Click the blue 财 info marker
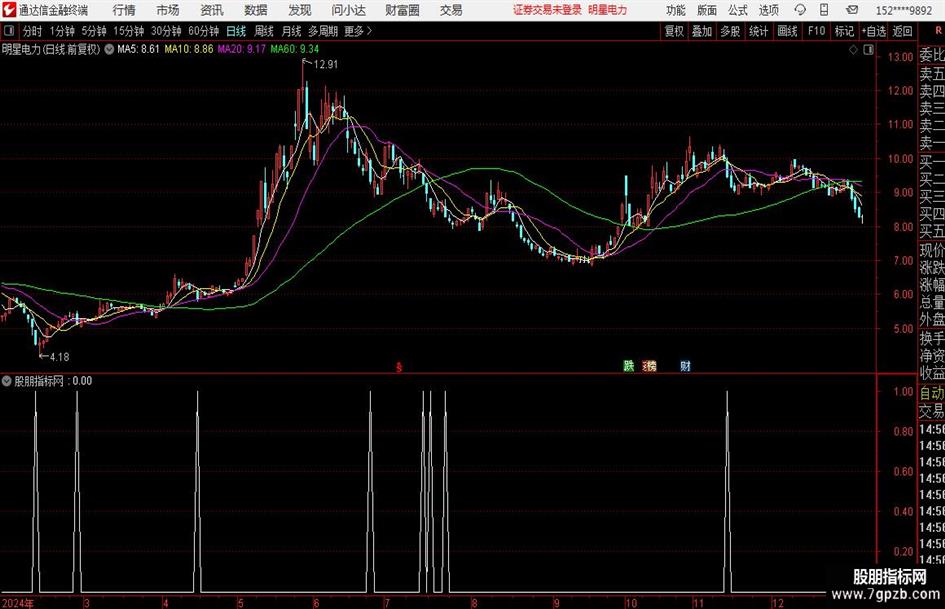The image size is (945, 609). pos(685,365)
